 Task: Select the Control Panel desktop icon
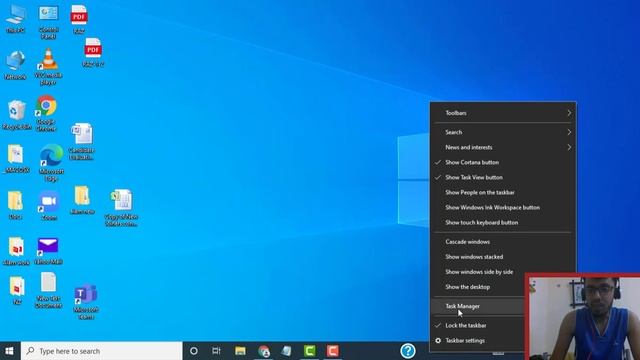click(x=49, y=22)
